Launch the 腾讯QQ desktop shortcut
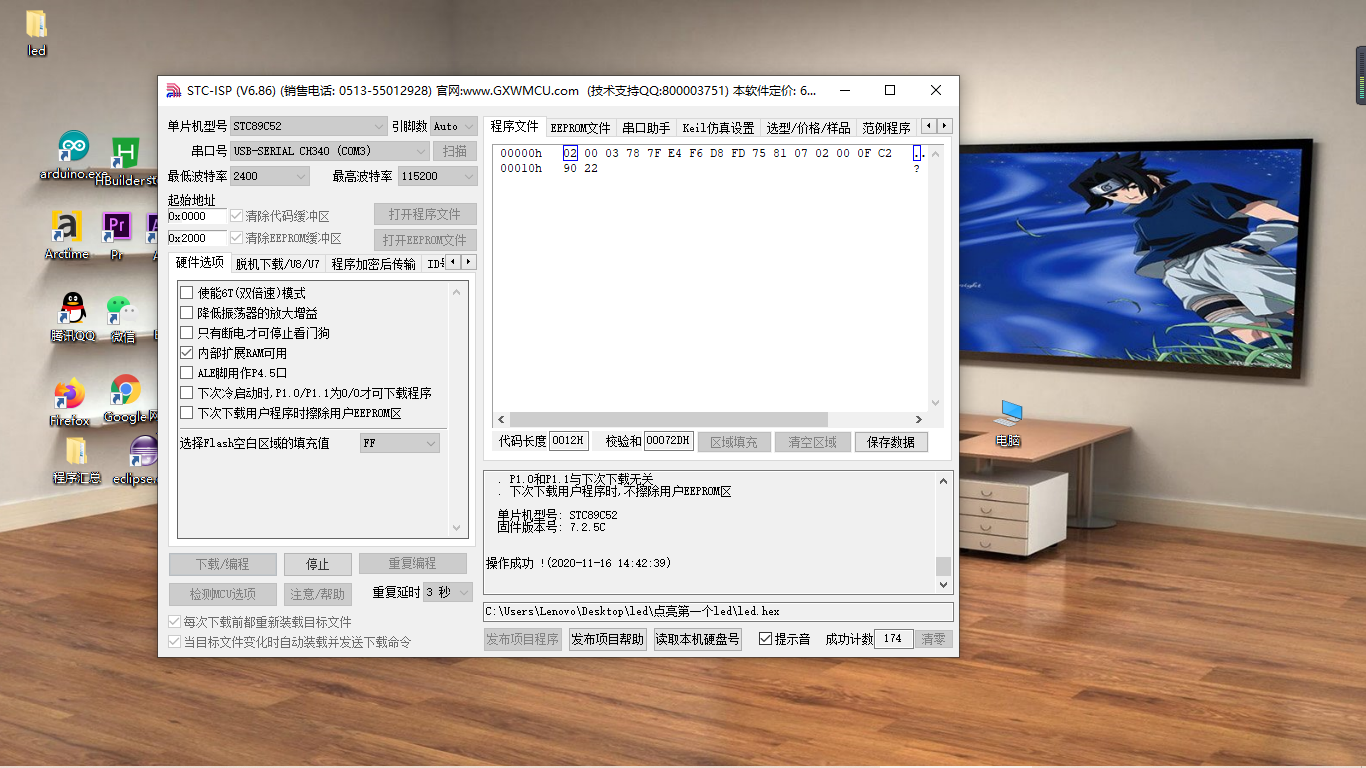The height and width of the screenshot is (768, 1366). (x=73, y=317)
